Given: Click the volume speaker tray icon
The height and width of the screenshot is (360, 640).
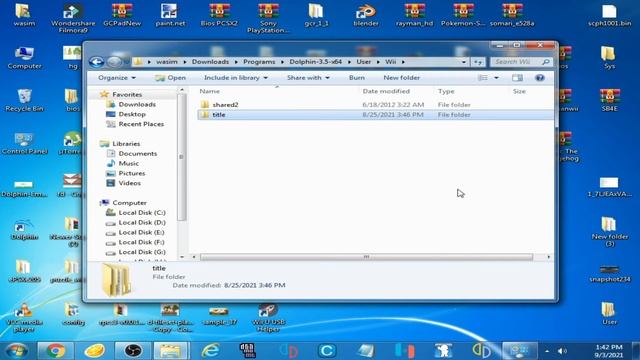Looking at the screenshot, I should coord(562,351).
